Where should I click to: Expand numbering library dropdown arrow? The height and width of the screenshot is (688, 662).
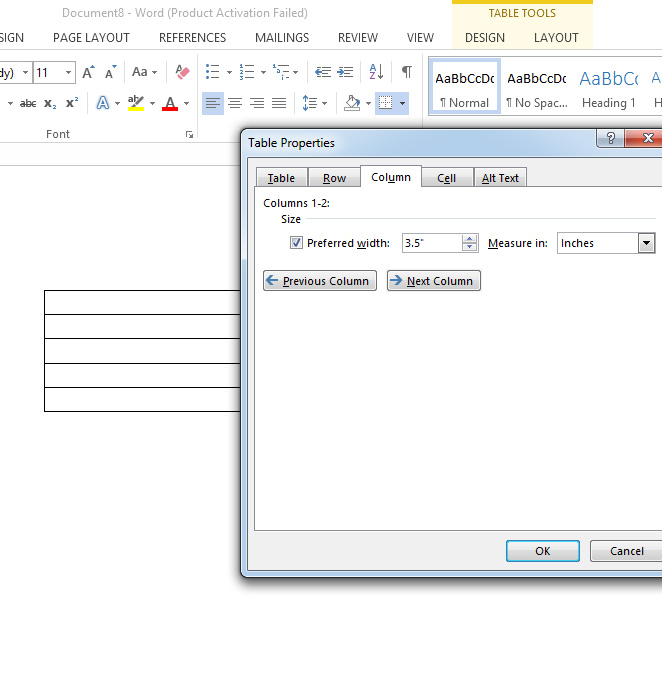tap(263, 72)
